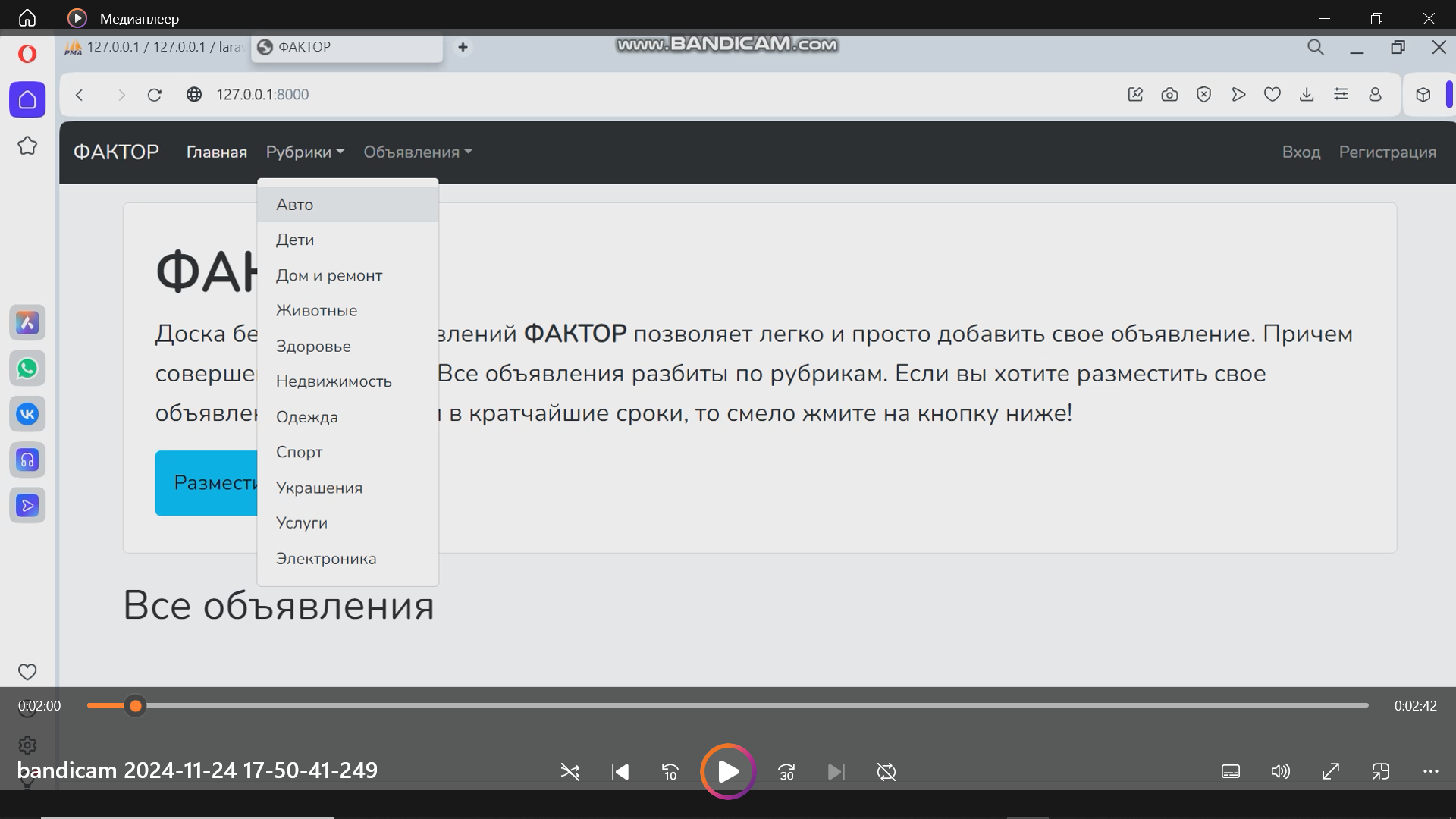Open the Услуги category

point(348,523)
